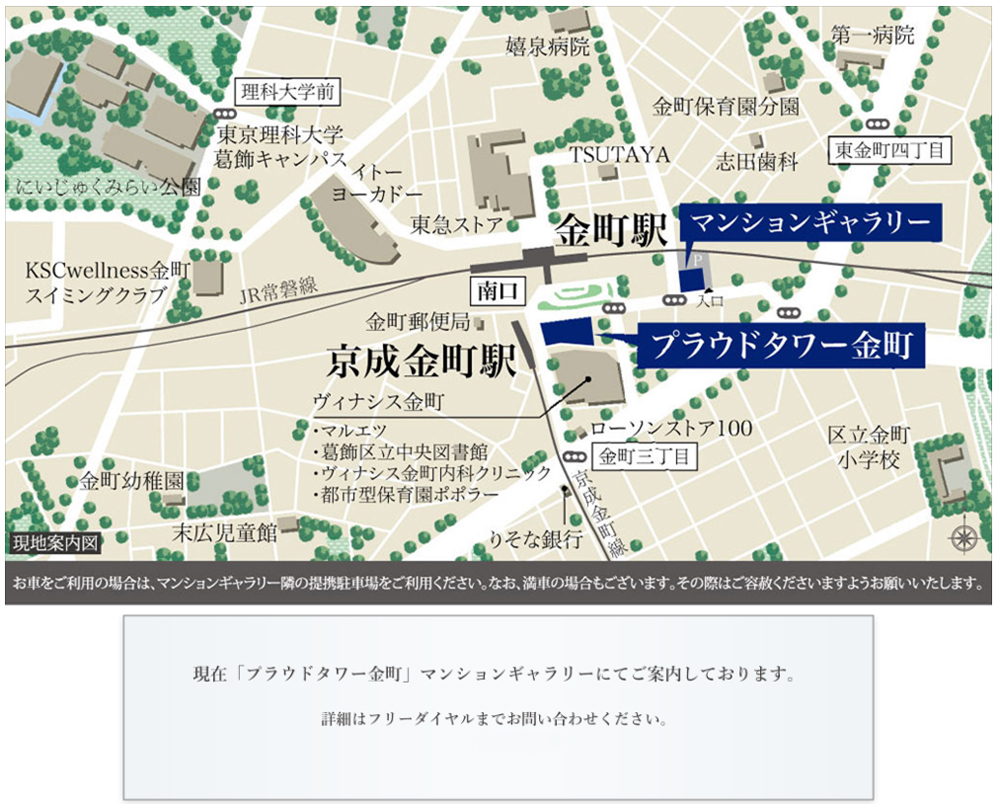Click the blue マンションギャラリー building square

(x=692, y=279)
